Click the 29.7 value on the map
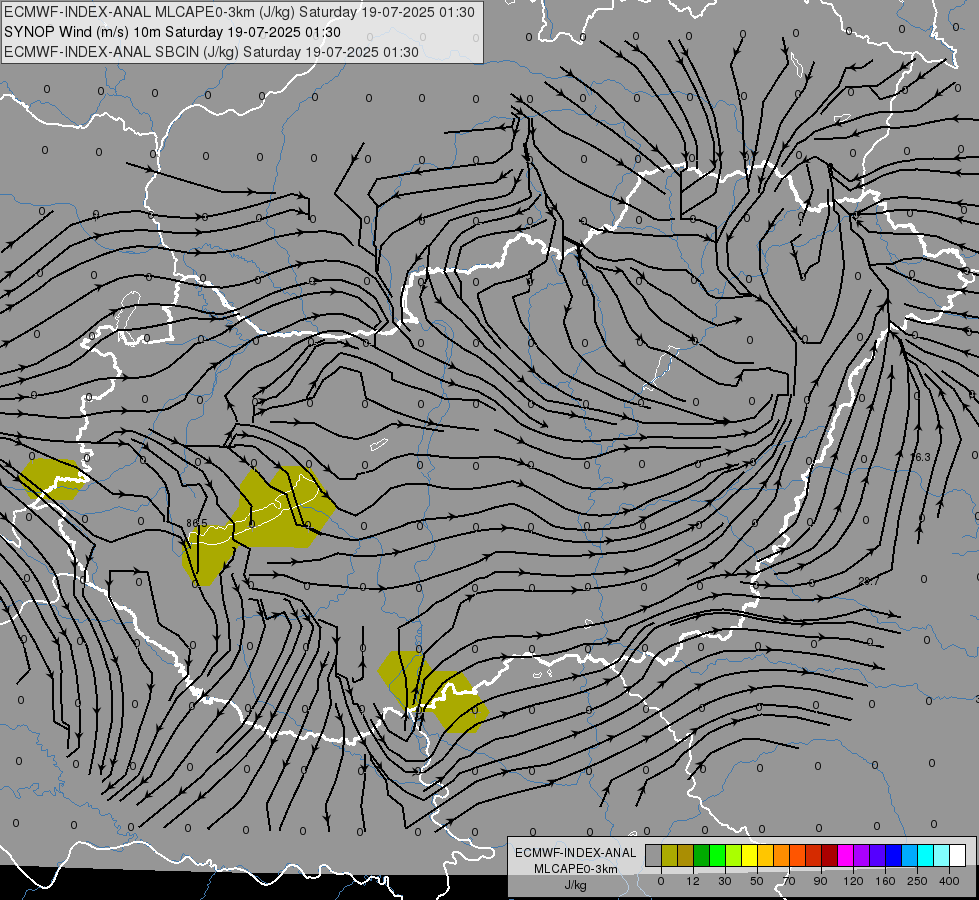 point(868,581)
